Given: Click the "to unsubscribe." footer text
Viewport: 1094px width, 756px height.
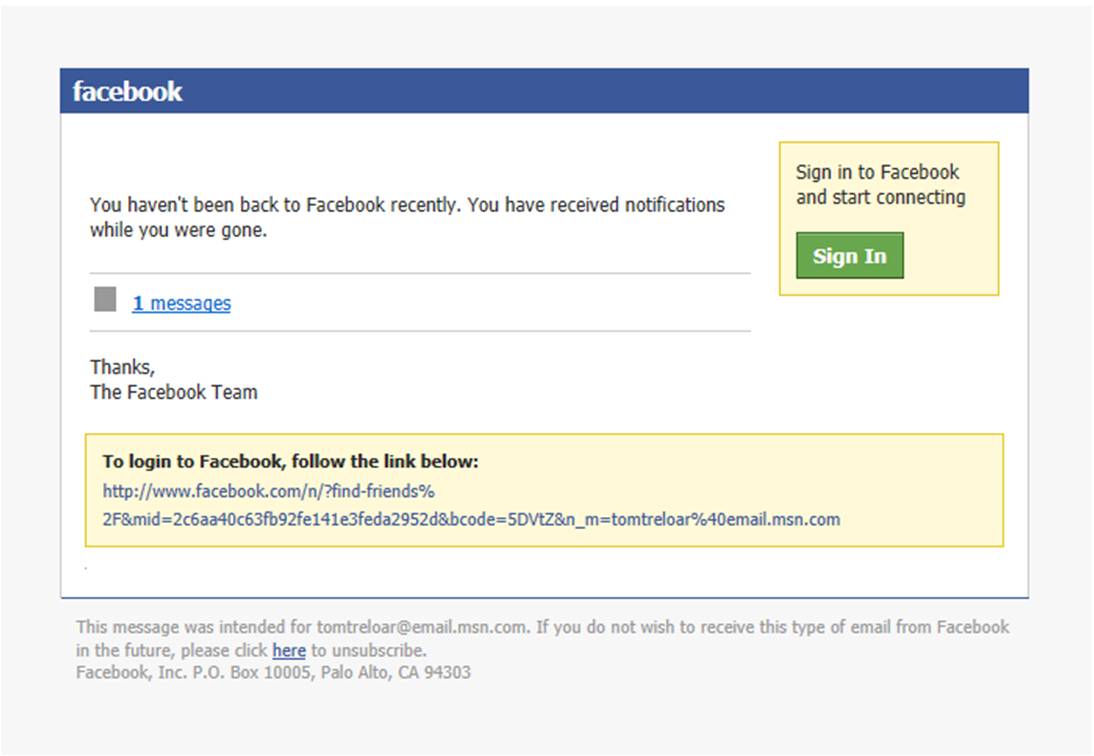Looking at the screenshot, I should (368, 651).
